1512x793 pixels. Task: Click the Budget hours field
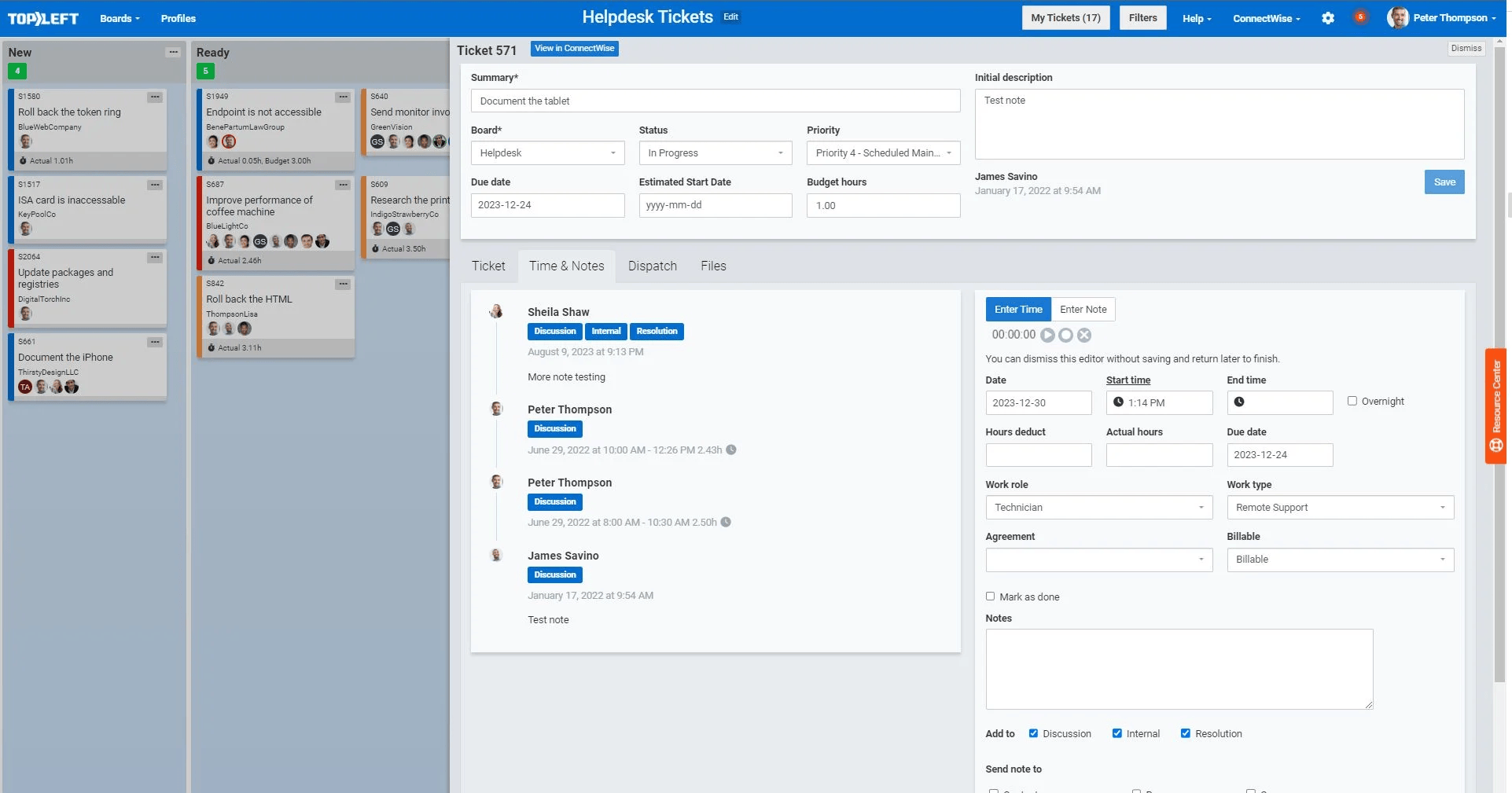[883, 205]
